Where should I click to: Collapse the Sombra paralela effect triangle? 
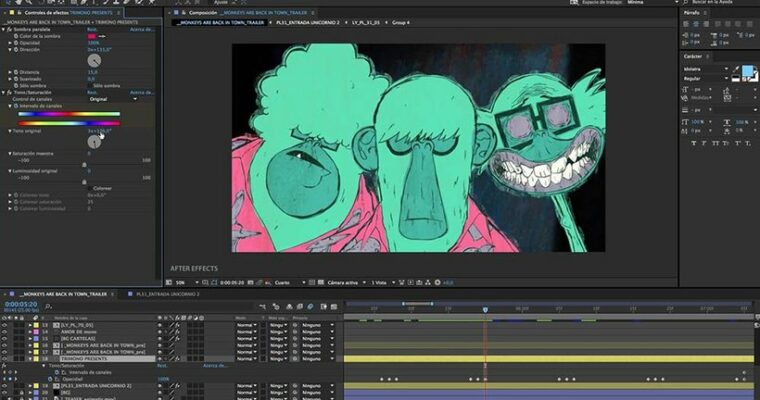point(3,29)
